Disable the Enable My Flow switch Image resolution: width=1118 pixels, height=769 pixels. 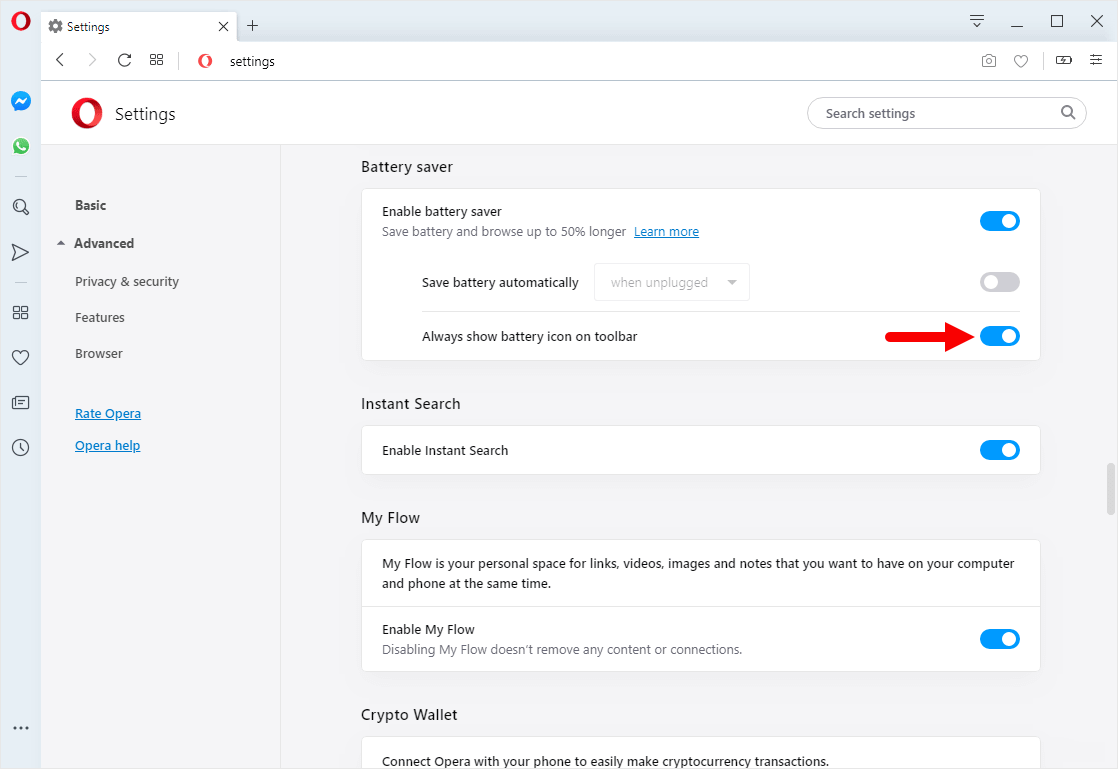point(1000,639)
